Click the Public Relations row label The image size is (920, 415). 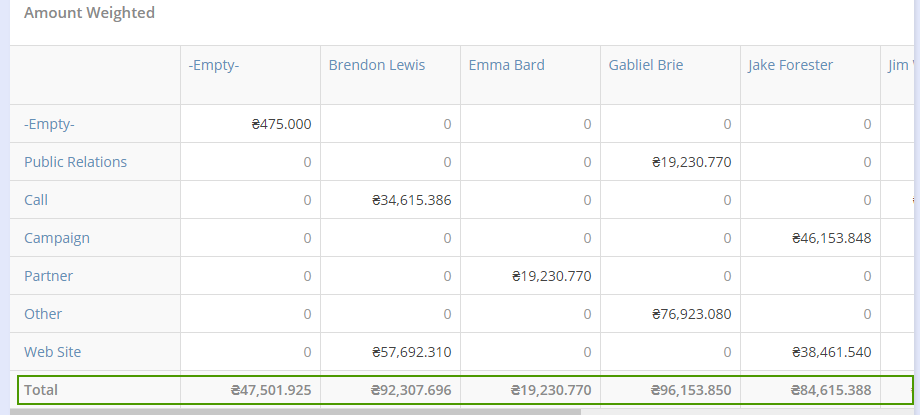click(75, 162)
